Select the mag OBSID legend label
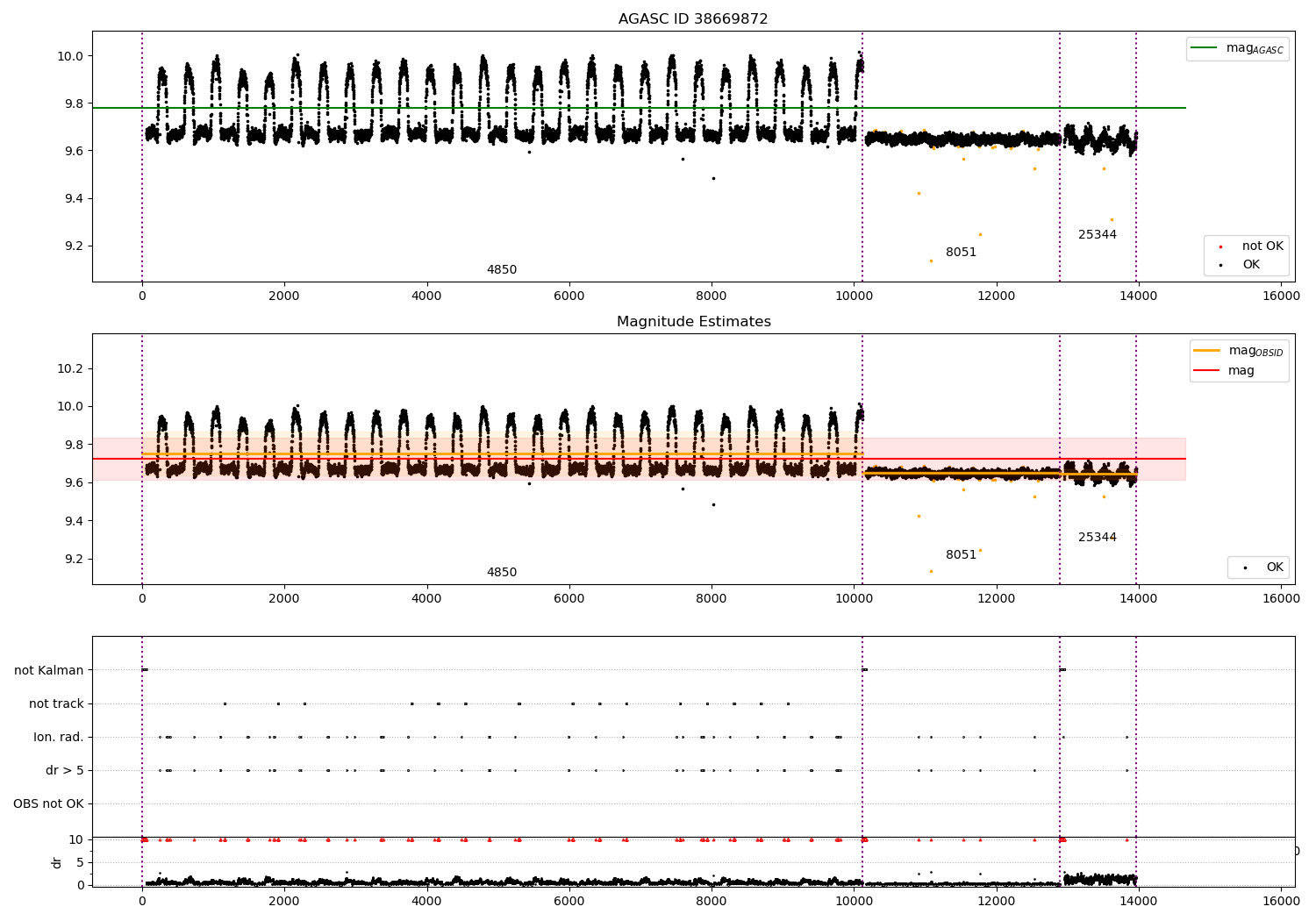1316x921 pixels. [1255, 351]
